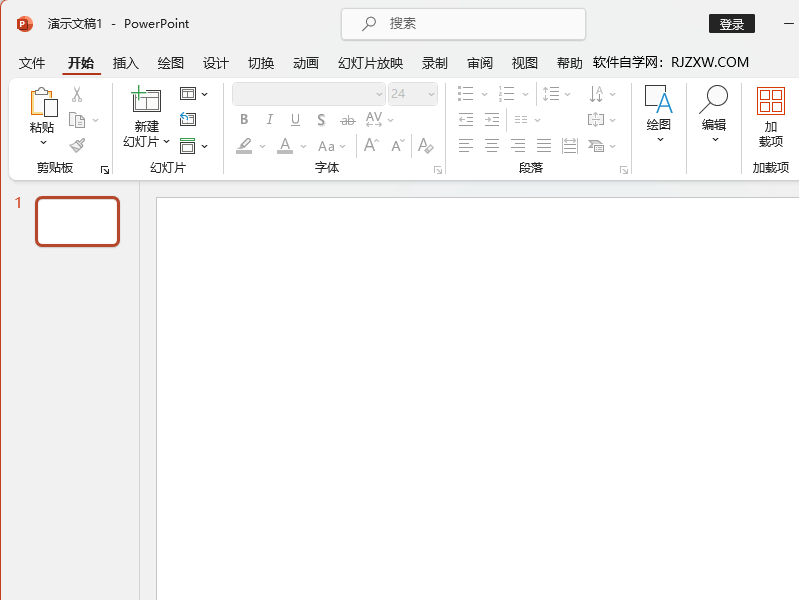The width and height of the screenshot is (799, 600).
Task: Open the slide Layout button
Action: 188,94
